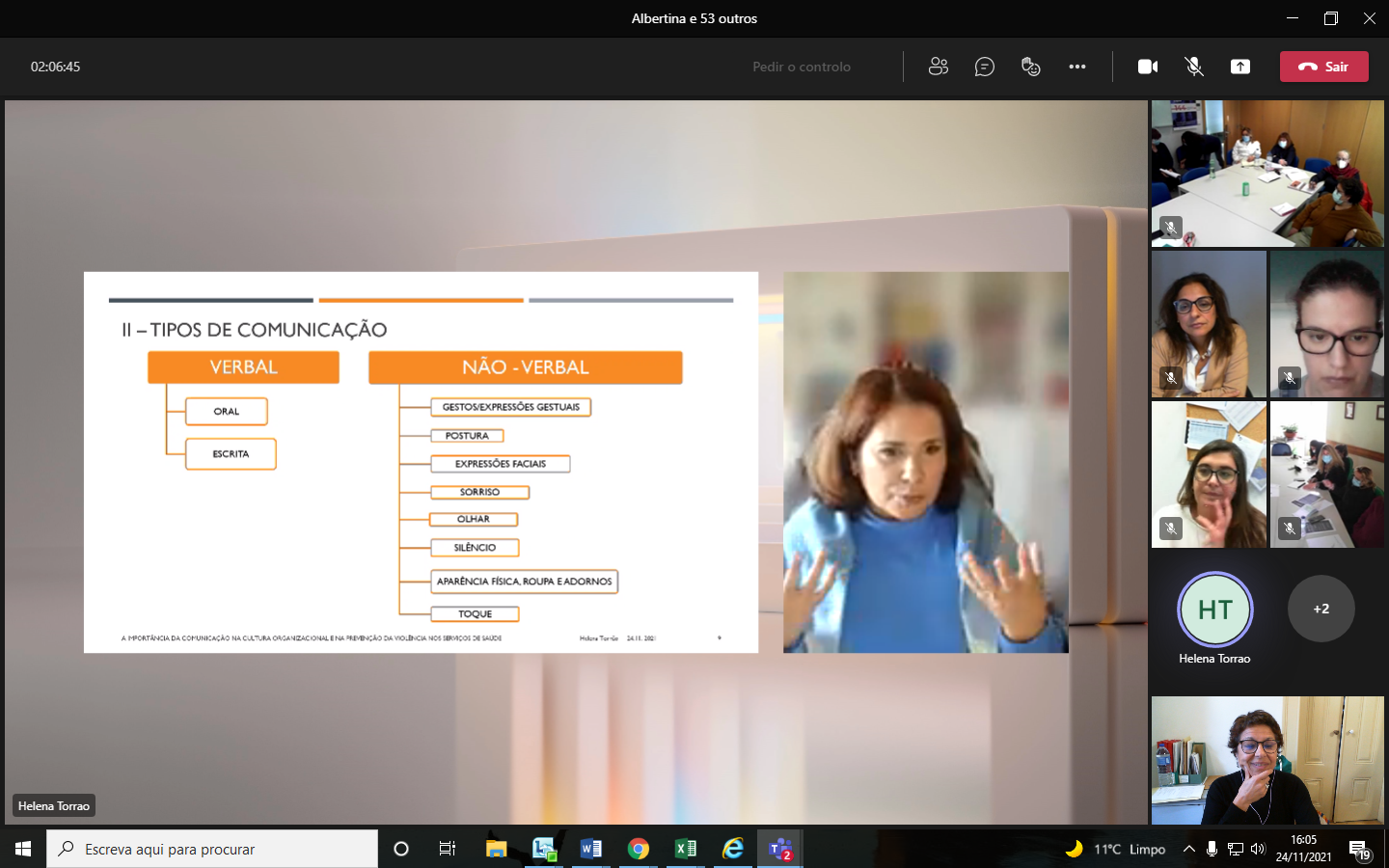Open Cortana from the taskbar
The width and height of the screenshot is (1389, 868).
click(x=401, y=849)
